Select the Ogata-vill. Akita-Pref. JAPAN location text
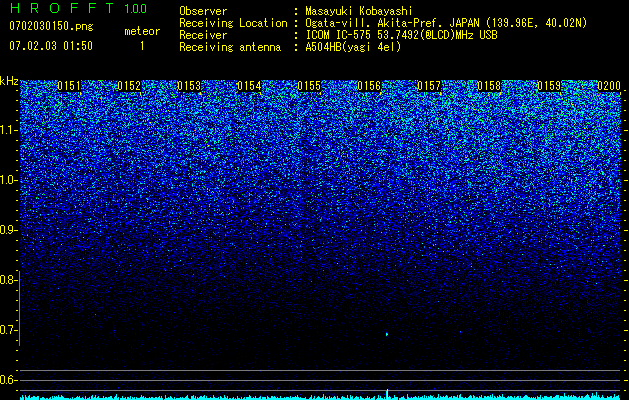This screenshot has height=400, width=629. (446, 23)
